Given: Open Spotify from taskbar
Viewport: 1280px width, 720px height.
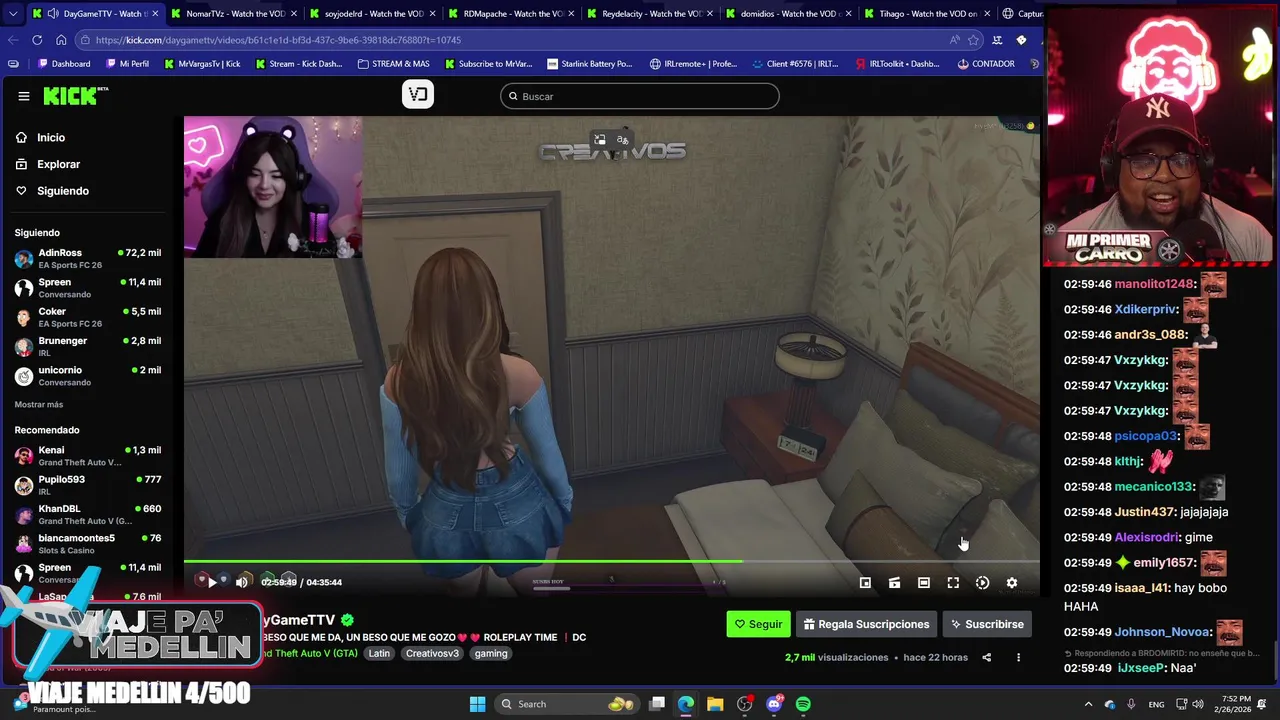Looking at the screenshot, I should point(803,704).
